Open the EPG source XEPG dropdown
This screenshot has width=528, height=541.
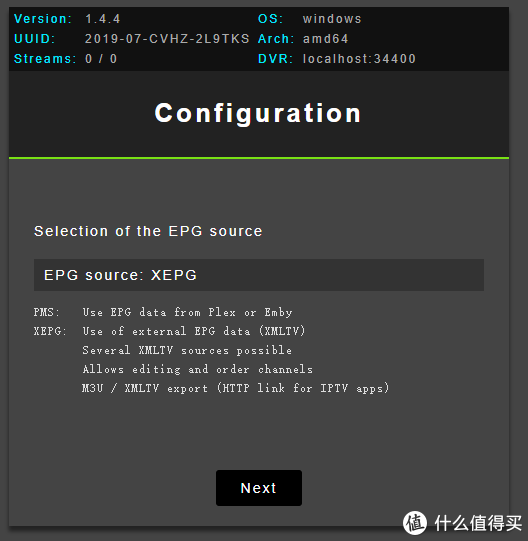coord(258,275)
